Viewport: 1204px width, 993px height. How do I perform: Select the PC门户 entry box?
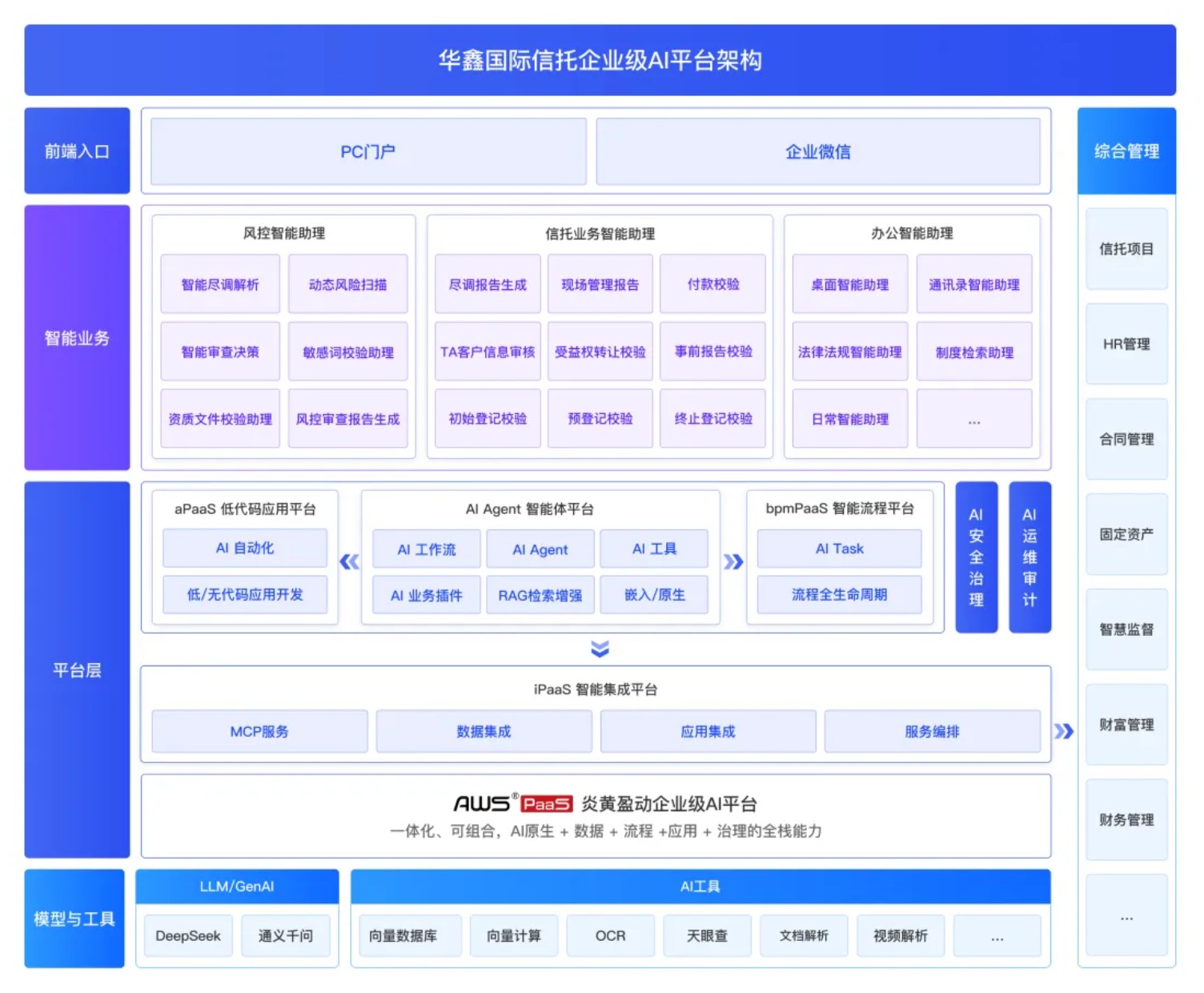click(368, 151)
